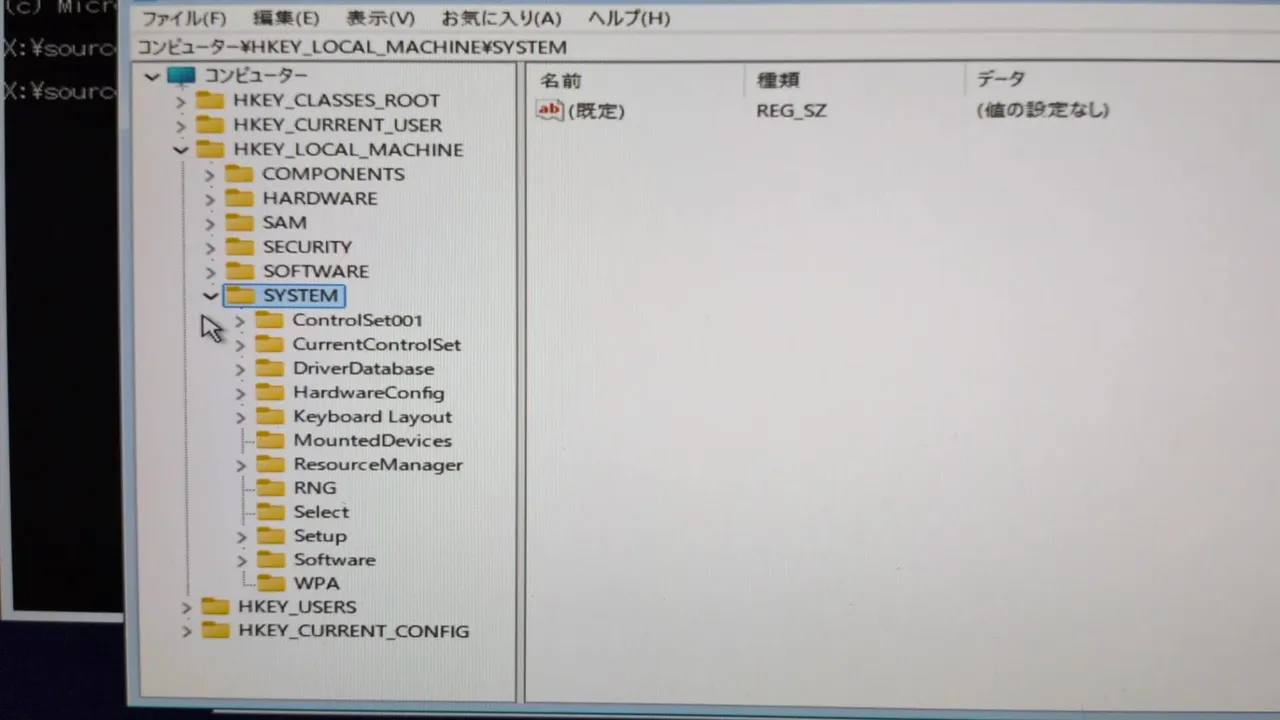Expand the COMPONENTS key chevron
The height and width of the screenshot is (720, 1280).
click(x=210, y=175)
